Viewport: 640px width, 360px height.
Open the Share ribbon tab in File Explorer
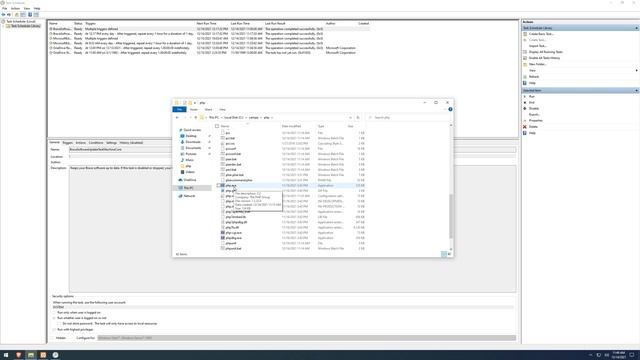coord(208,109)
